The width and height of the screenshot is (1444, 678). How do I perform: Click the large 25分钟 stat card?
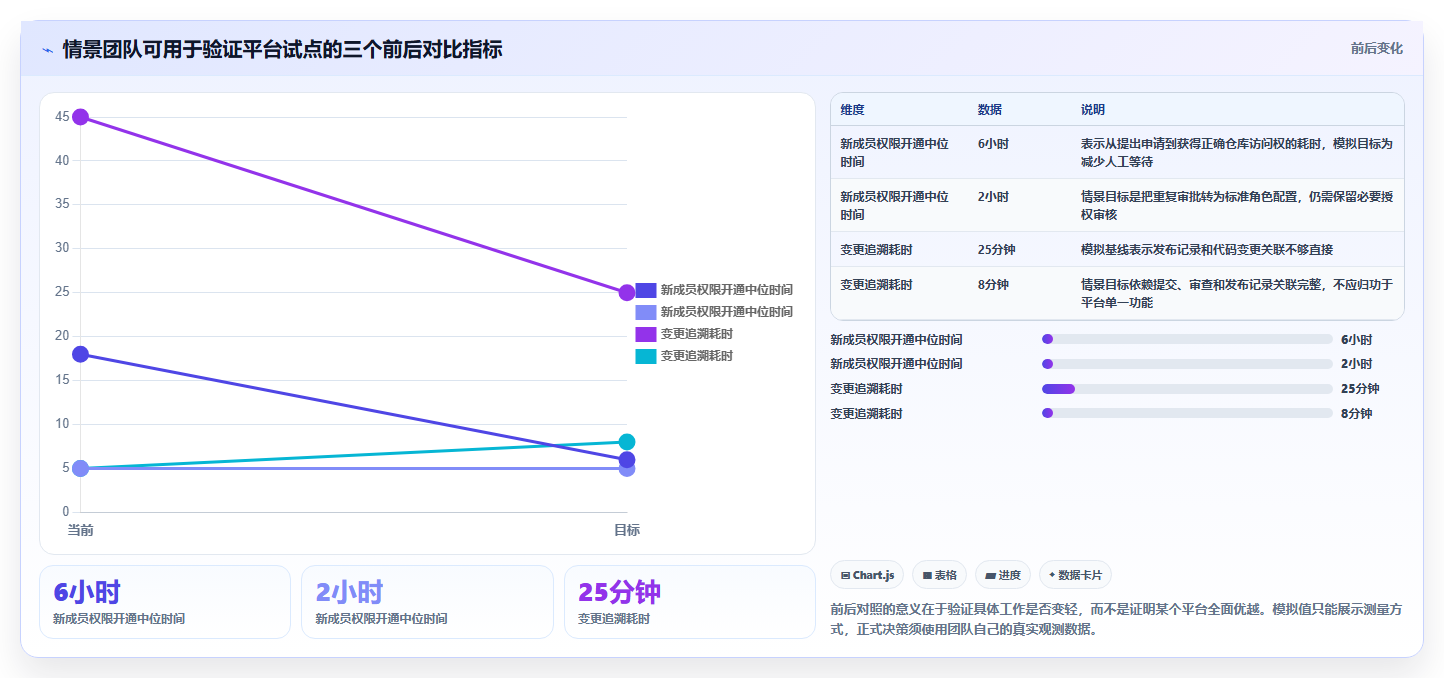tap(690, 602)
